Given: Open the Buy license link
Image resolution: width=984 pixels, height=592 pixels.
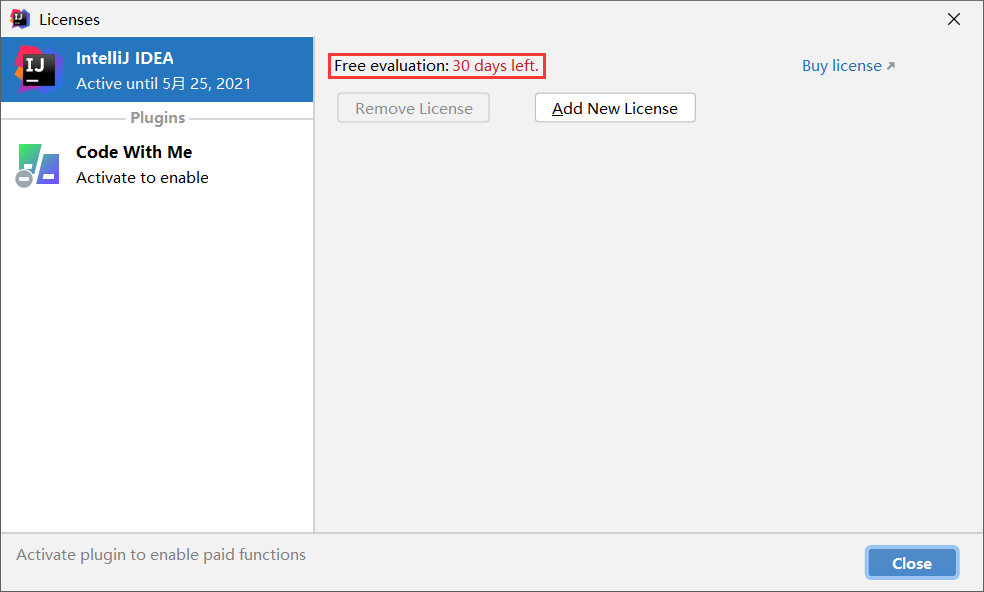Looking at the screenshot, I should coord(848,66).
